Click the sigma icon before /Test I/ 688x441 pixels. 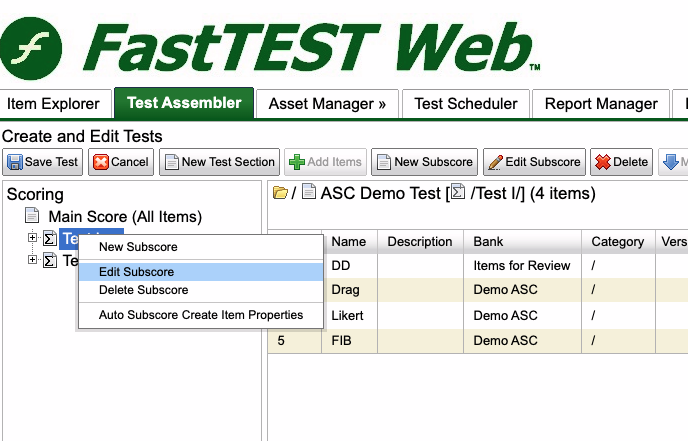458,191
